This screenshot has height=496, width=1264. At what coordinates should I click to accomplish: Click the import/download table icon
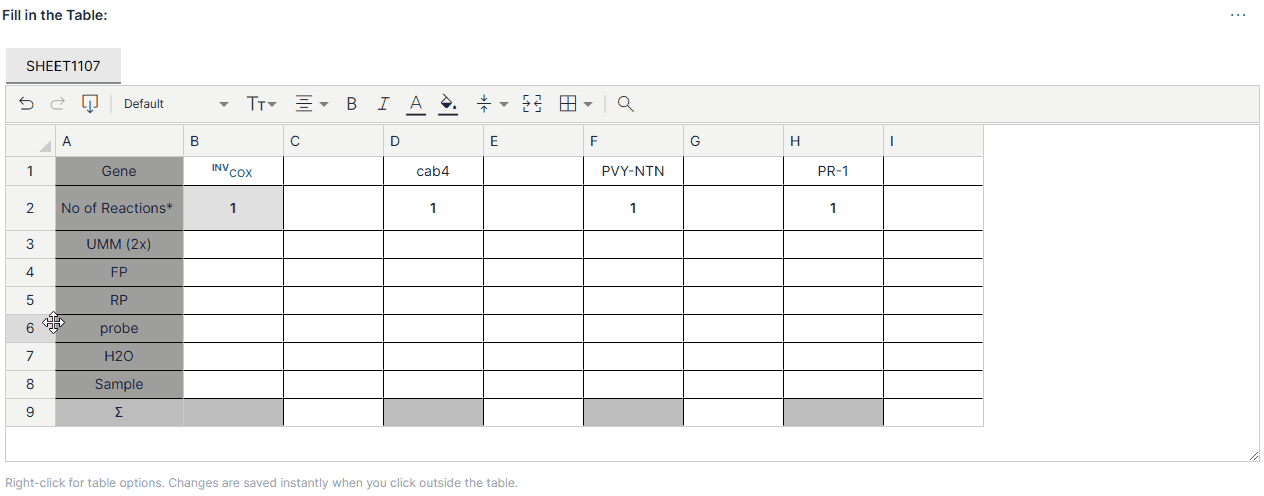click(x=90, y=104)
